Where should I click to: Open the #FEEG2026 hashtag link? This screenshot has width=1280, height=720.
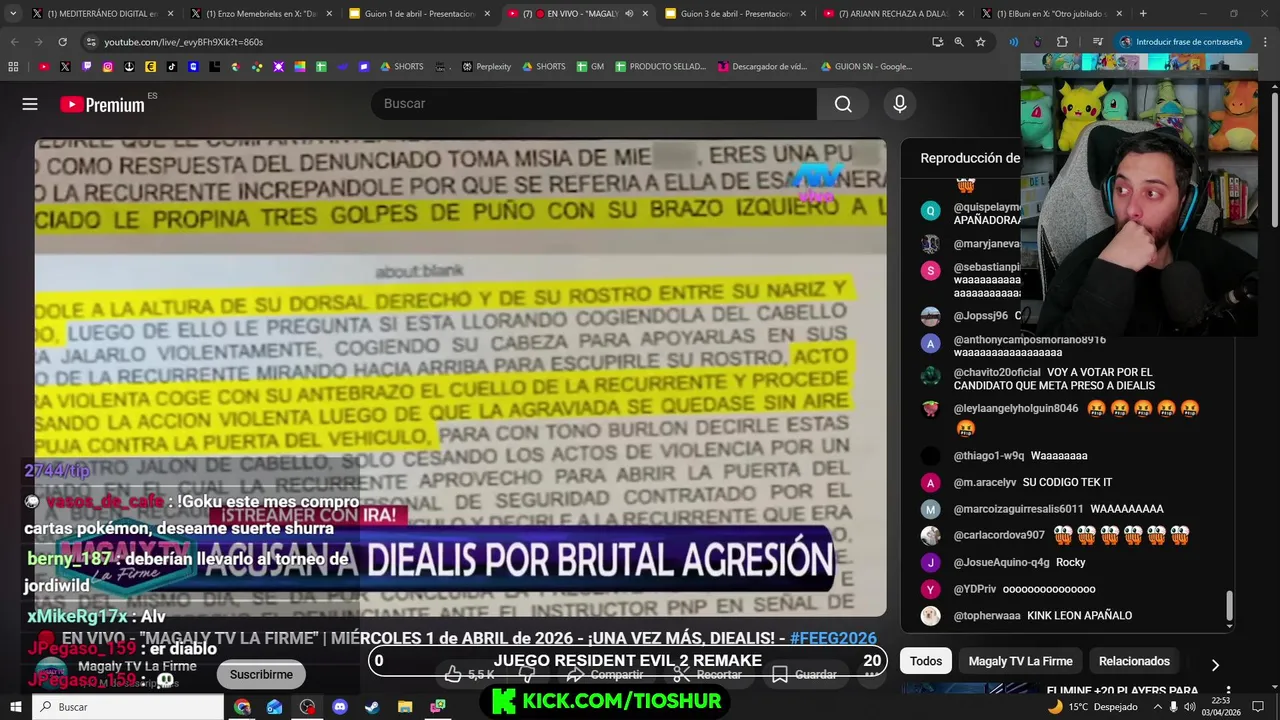pyautogui.click(x=833, y=638)
